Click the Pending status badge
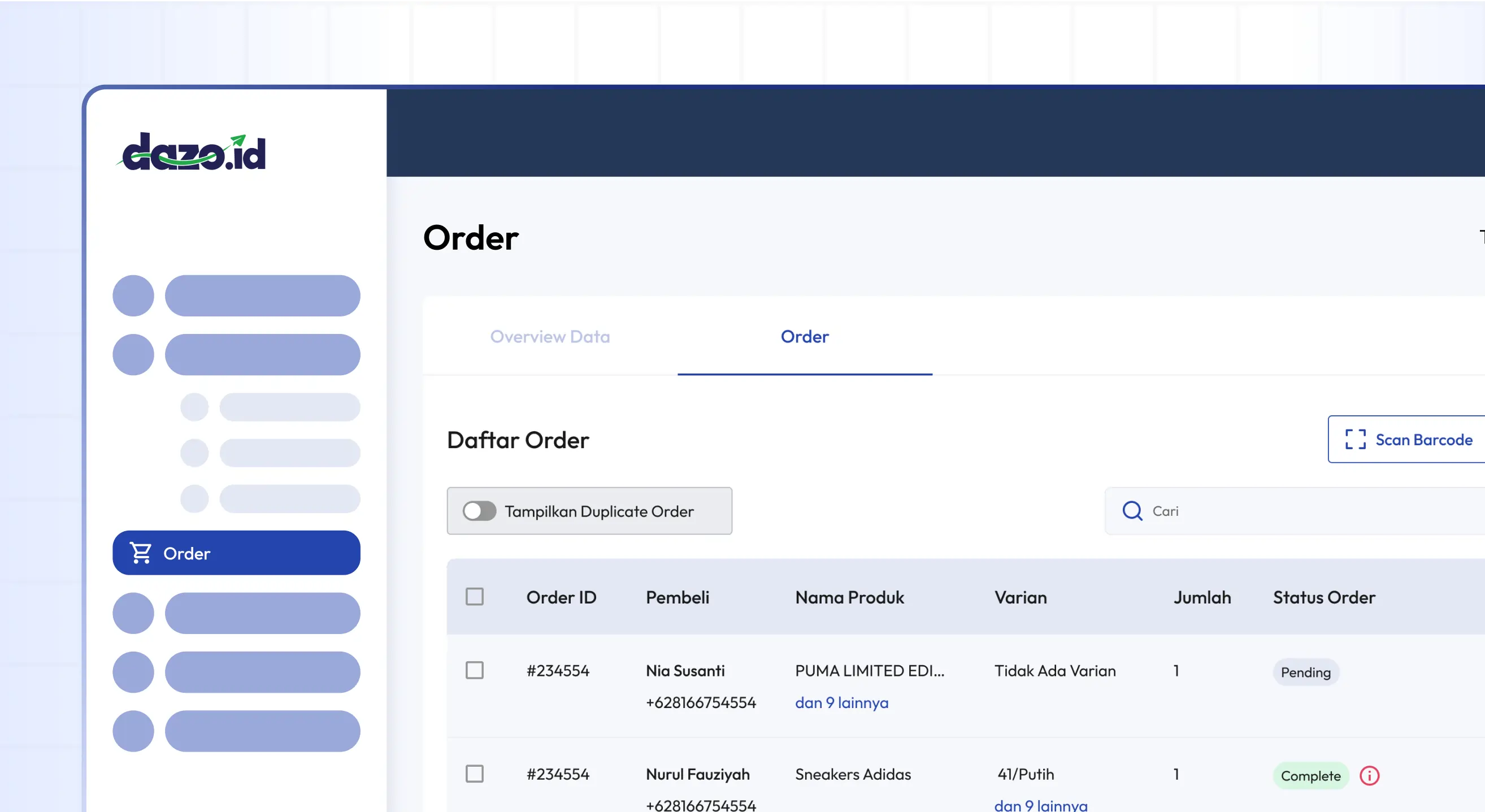The width and height of the screenshot is (1485, 812). point(1305,672)
